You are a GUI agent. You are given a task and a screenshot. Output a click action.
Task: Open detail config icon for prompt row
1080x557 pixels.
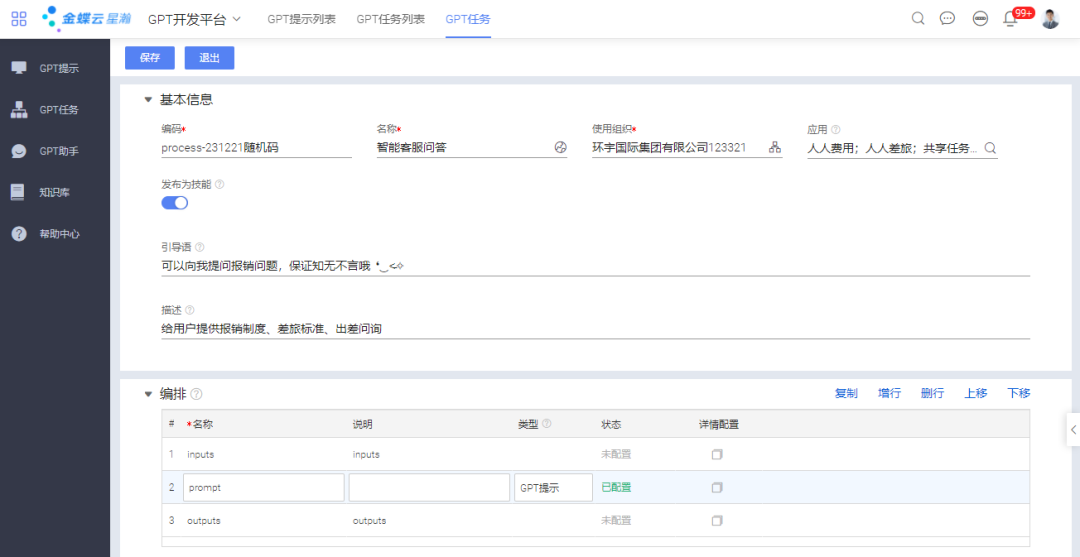point(717,487)
